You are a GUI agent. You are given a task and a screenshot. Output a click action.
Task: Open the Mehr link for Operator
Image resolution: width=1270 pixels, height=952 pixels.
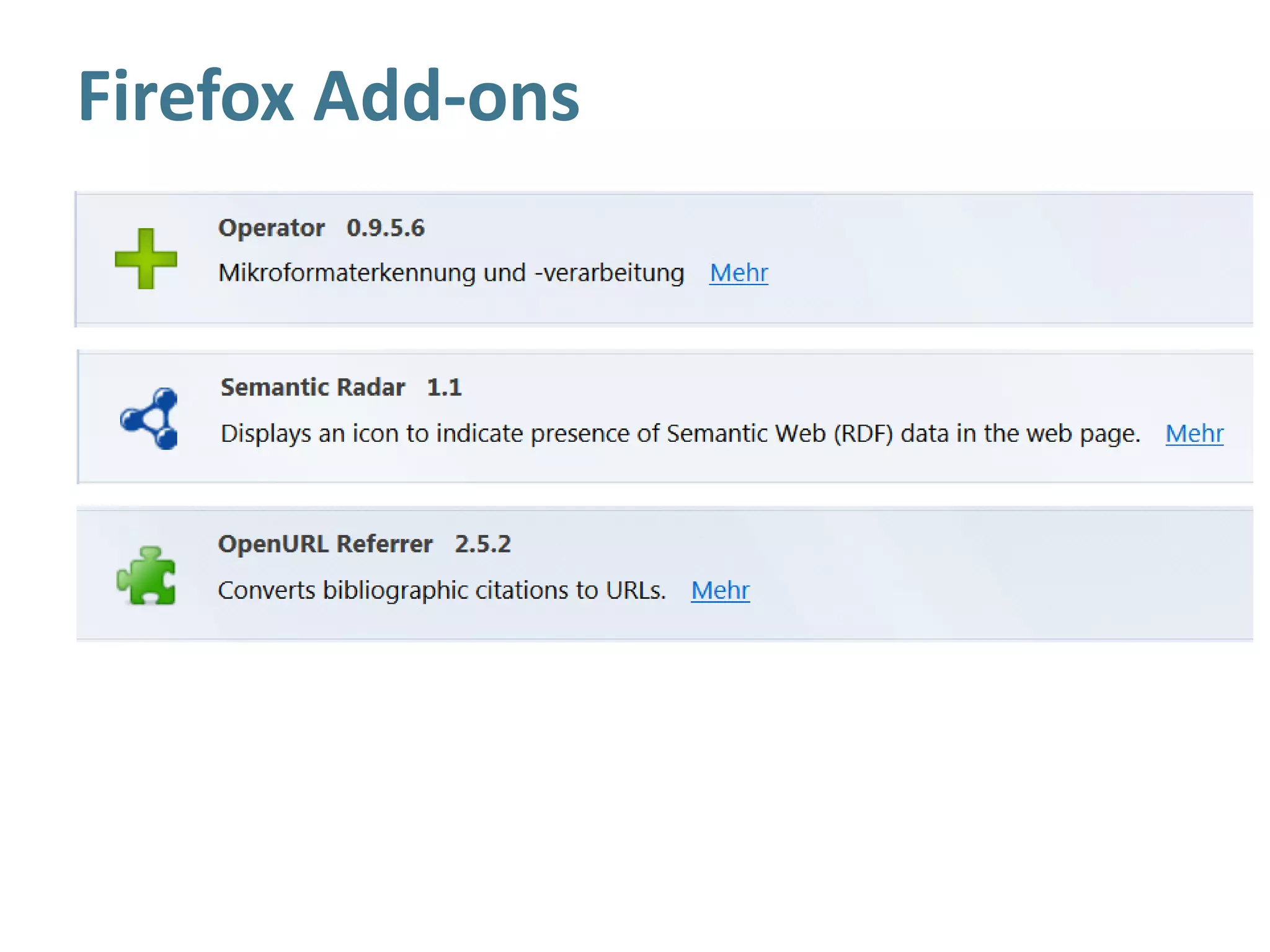[739, 273]
